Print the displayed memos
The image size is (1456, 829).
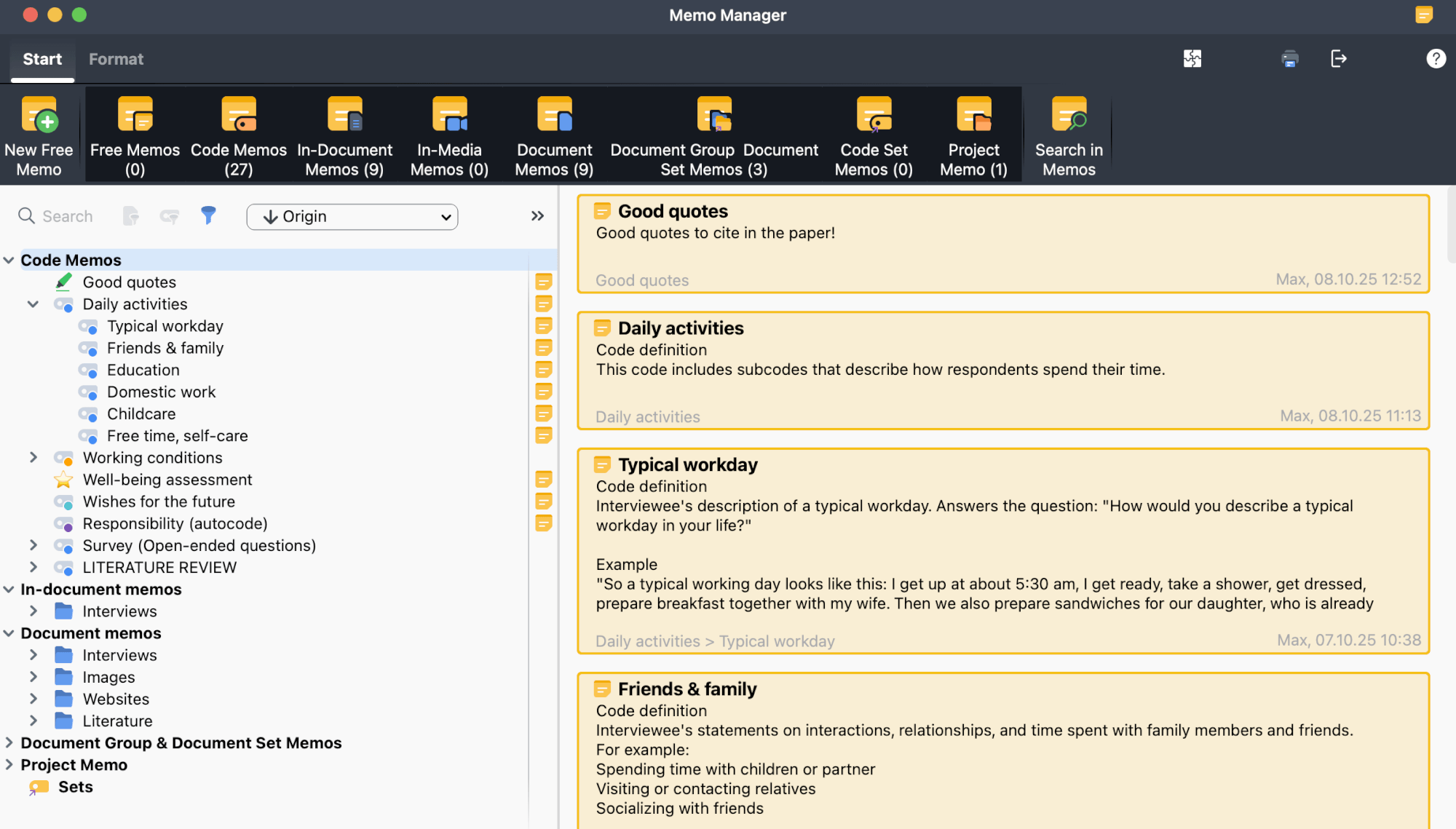1289,59
